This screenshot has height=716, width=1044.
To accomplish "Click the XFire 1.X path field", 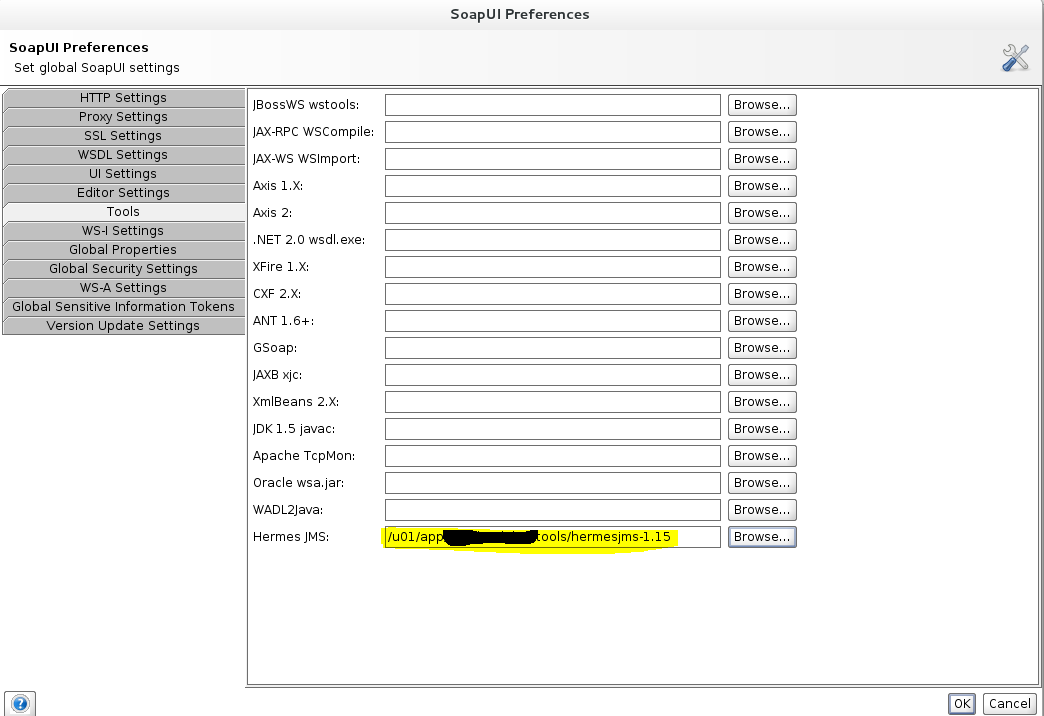I will (553, 266).
